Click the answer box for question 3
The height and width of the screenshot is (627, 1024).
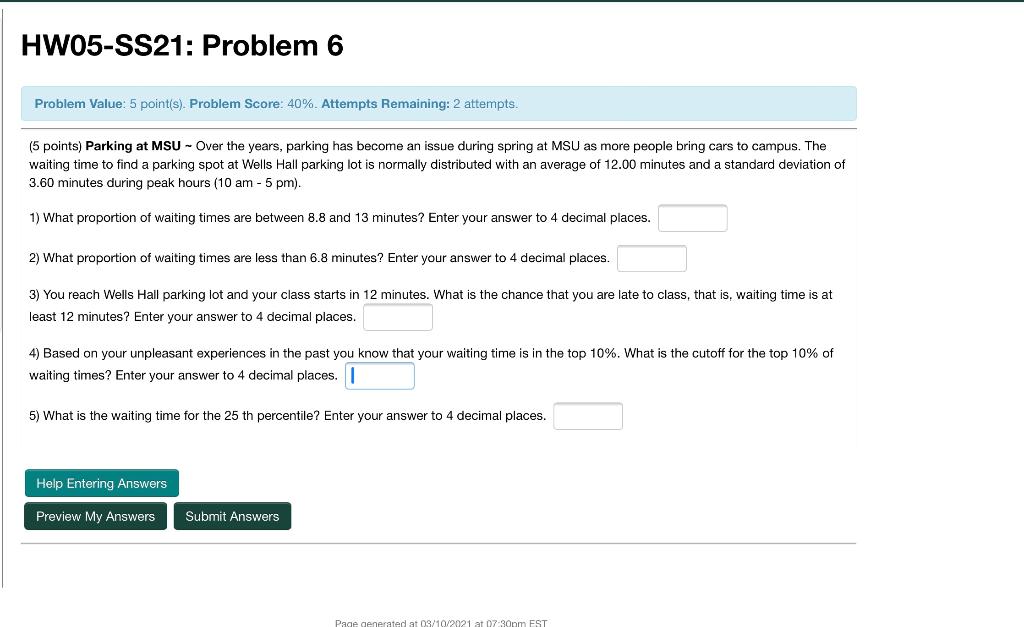397,316
